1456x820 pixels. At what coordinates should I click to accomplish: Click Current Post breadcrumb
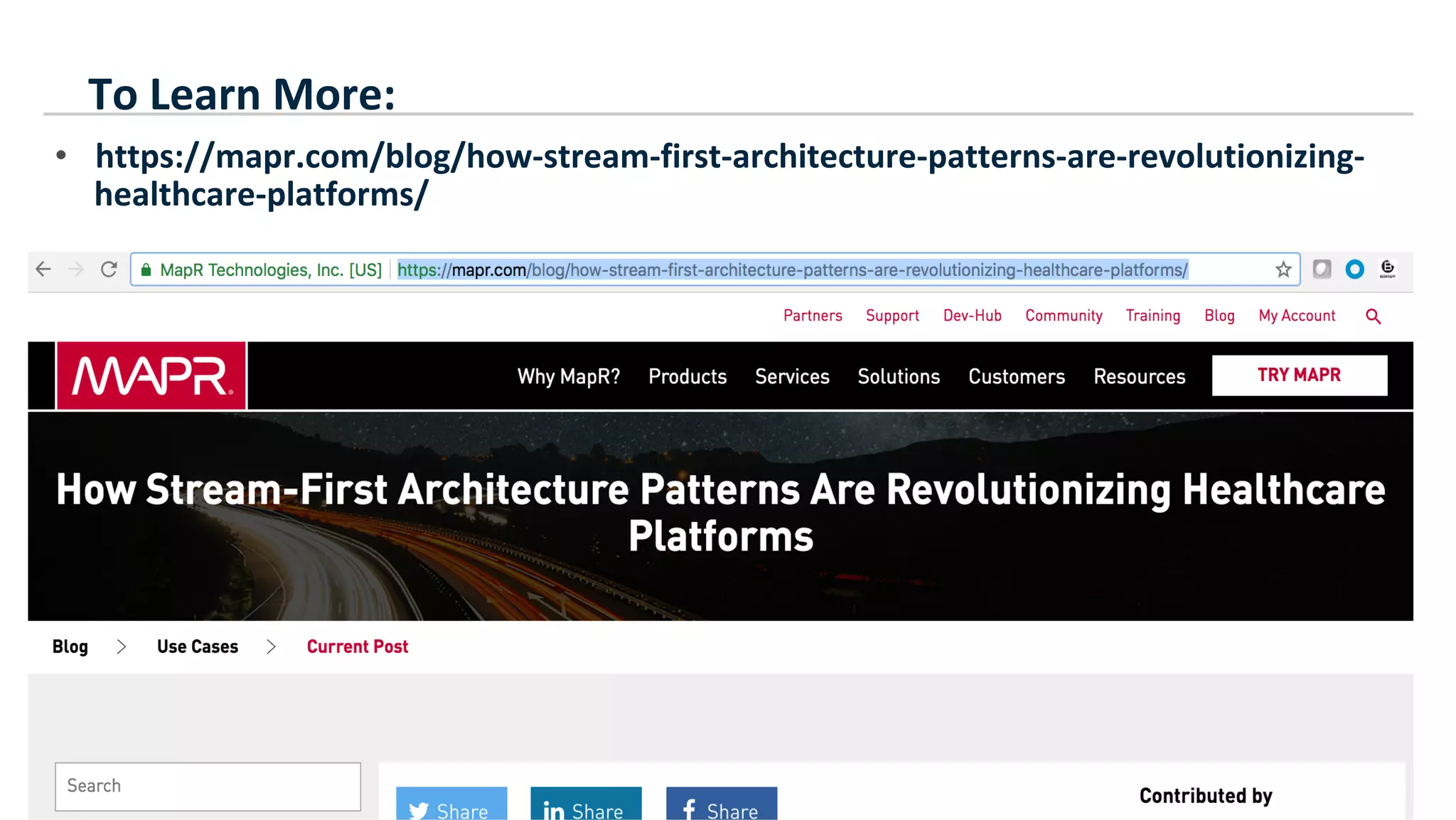pos(358,646)
